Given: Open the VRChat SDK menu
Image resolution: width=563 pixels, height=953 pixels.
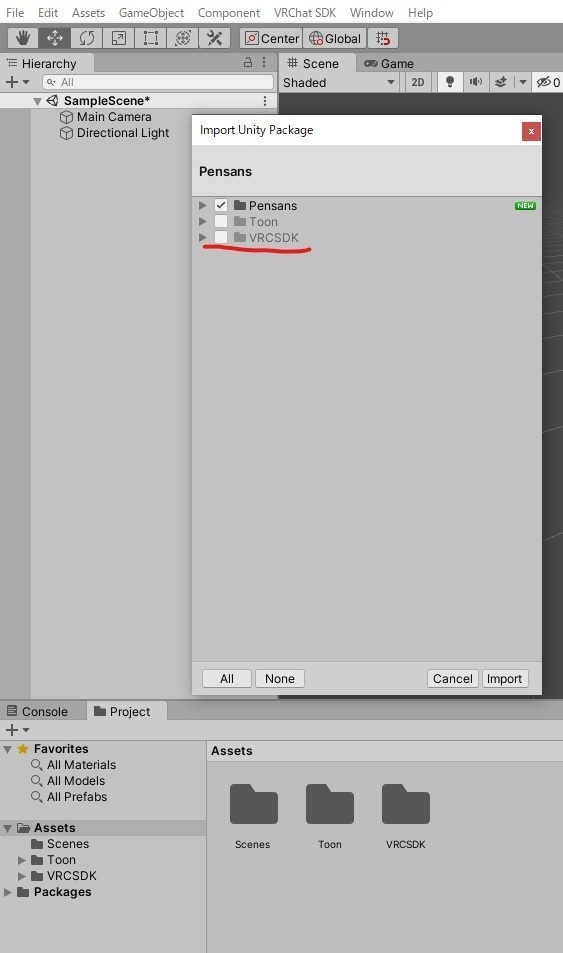Looking at the screenshot, I should [305, 12].
